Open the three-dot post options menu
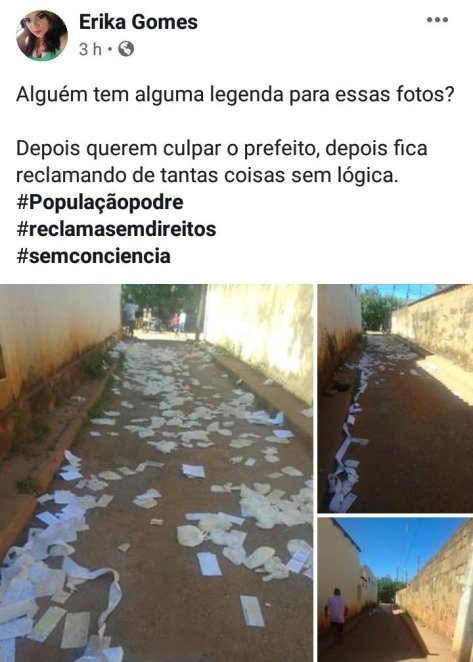 point(437,20)
